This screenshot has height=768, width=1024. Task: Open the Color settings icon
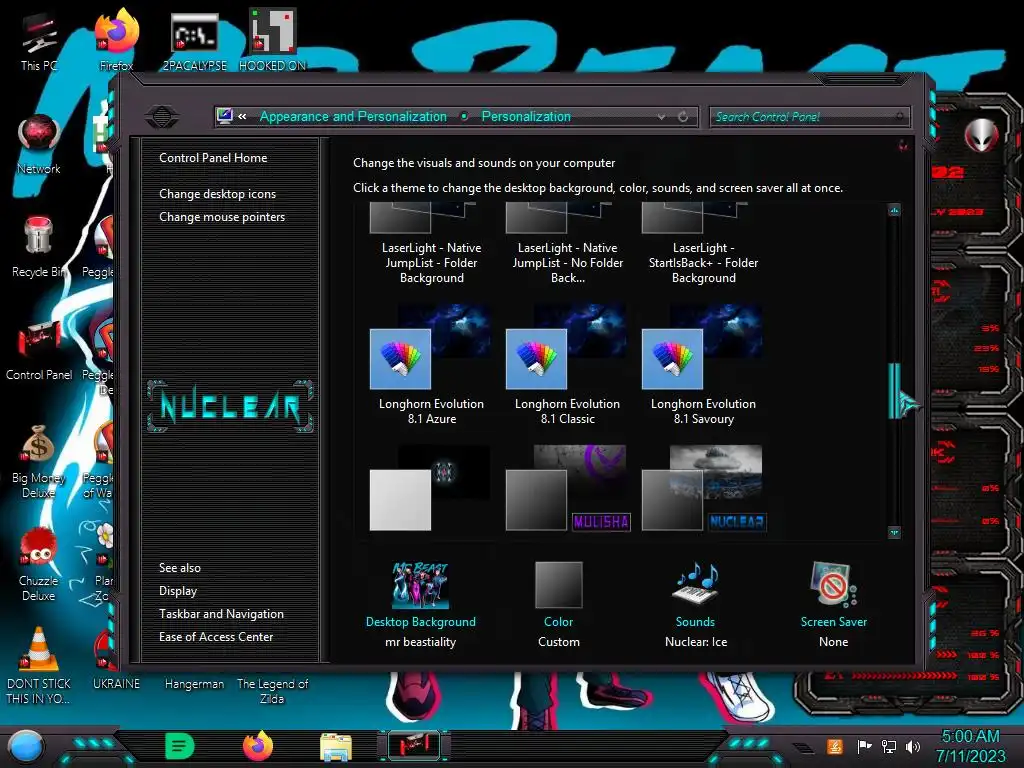point(558,585)
